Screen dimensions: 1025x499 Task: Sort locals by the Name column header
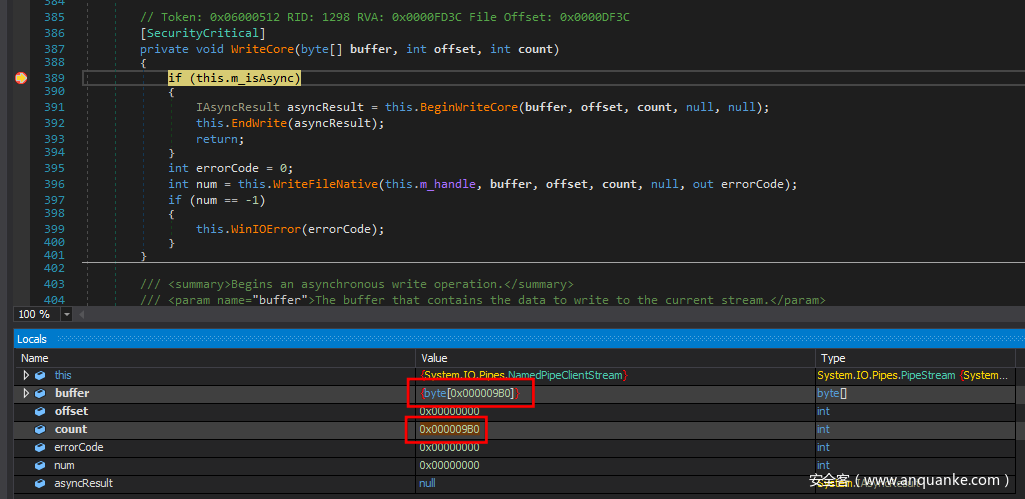(x=35, y=358)
